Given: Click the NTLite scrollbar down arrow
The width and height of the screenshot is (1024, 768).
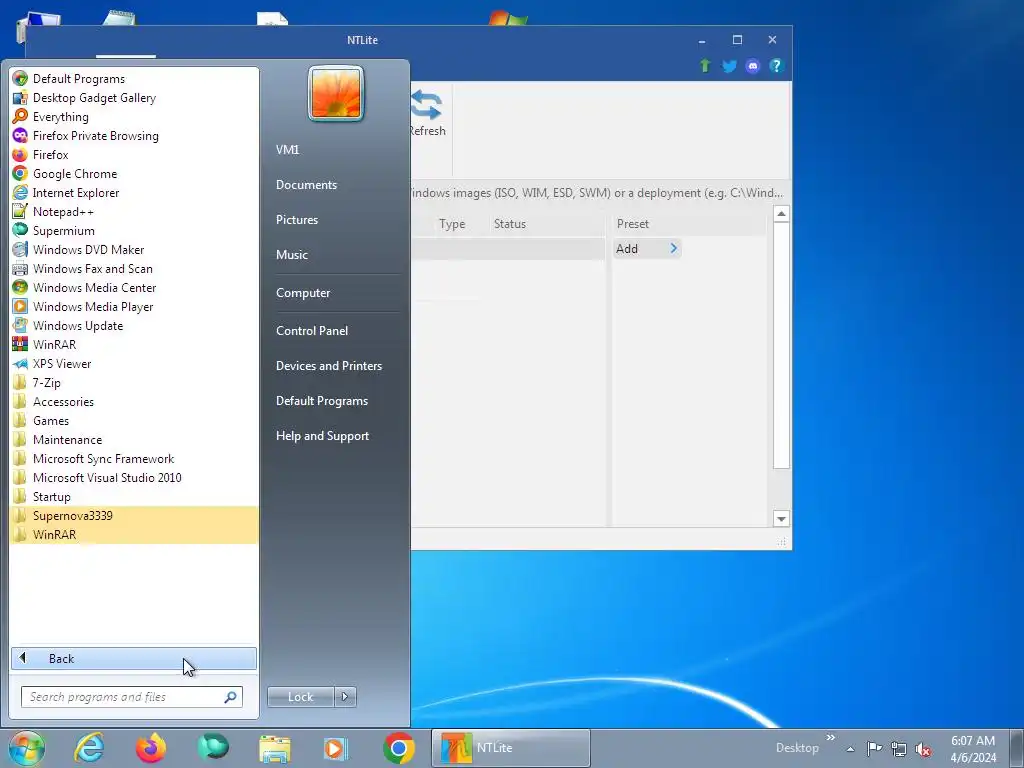Looking at the screenshot, I should tap(781, 519).
